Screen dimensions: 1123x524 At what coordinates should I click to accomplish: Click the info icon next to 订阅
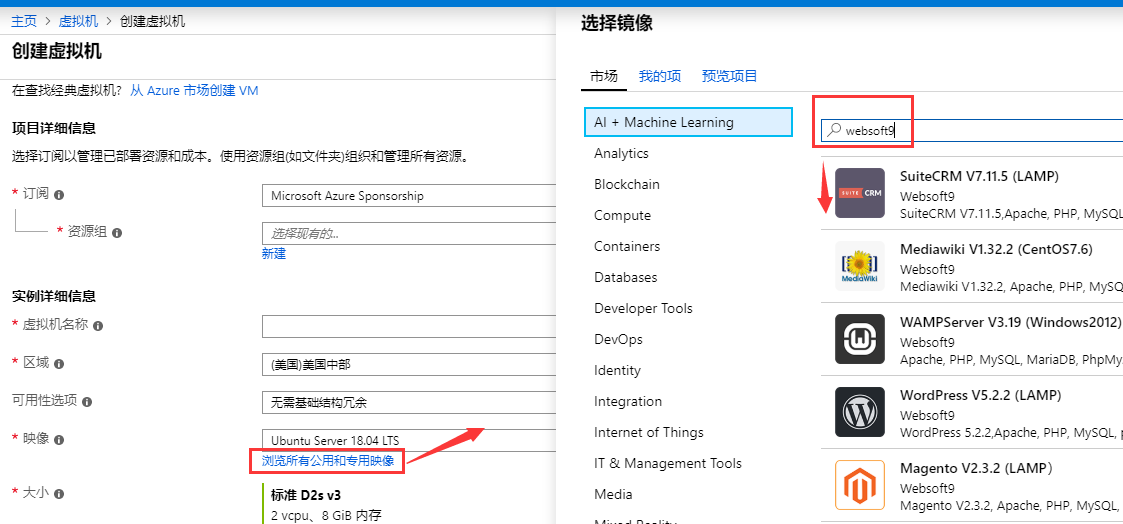point(60,195)
